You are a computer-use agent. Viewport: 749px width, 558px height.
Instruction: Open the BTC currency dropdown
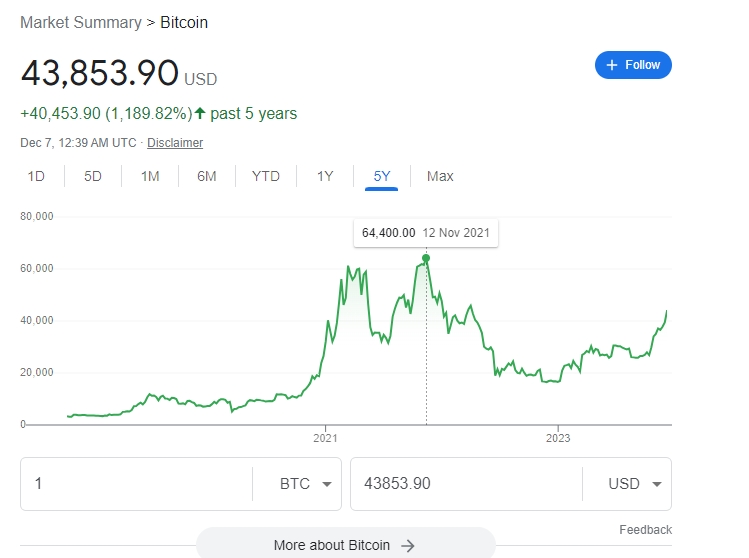click(296, 484)
